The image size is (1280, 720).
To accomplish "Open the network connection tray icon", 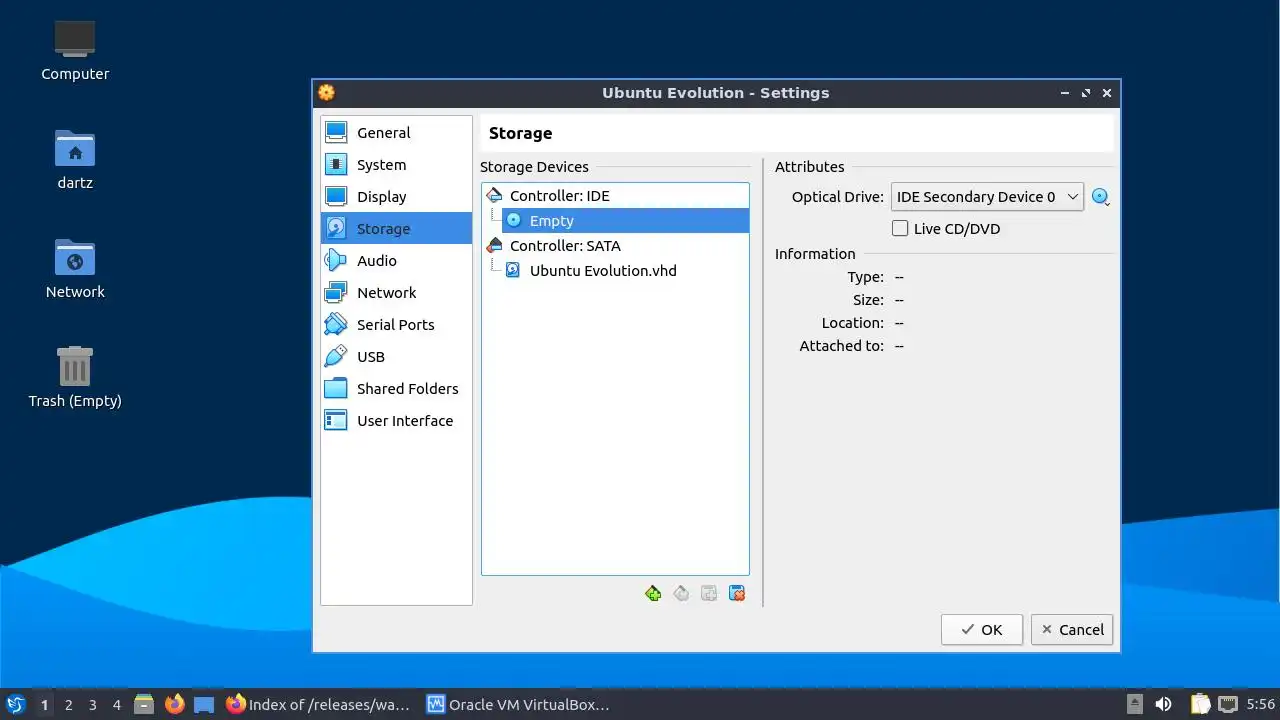I will (1228, 705).
